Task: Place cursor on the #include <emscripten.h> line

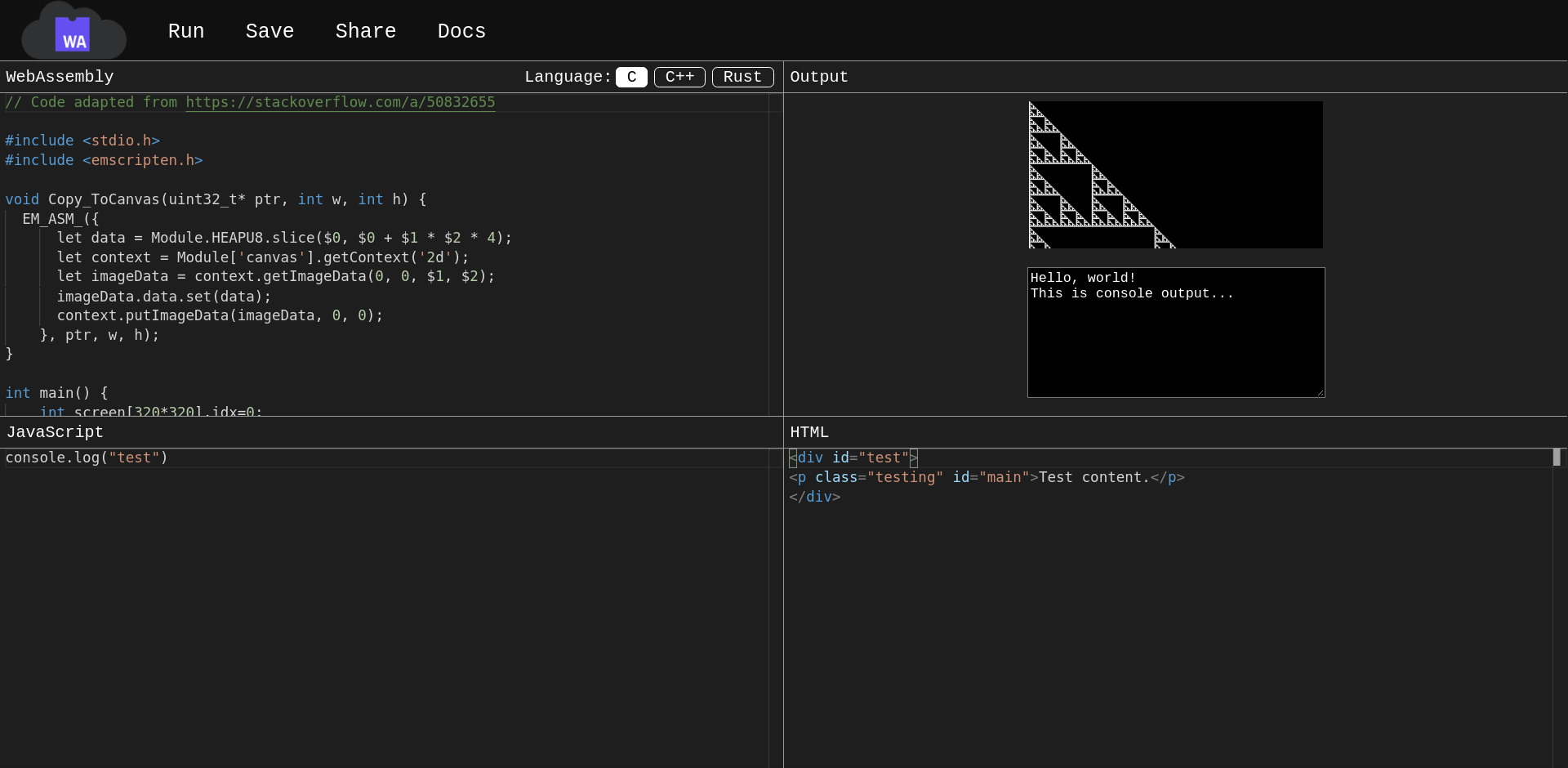Action: point(104,160)
